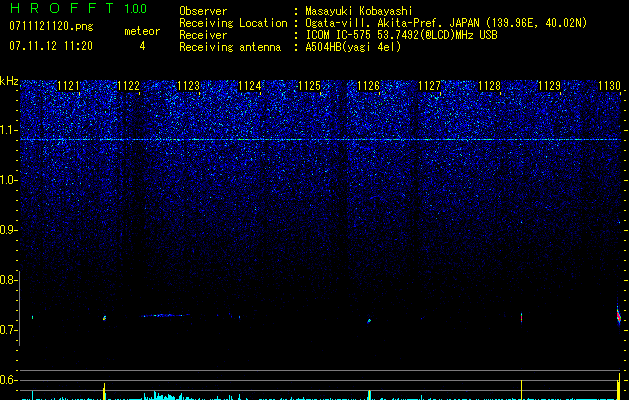
Task: Click the 0.7 frequency axis label
Action: pyautogui.click(x=9, y=330)
